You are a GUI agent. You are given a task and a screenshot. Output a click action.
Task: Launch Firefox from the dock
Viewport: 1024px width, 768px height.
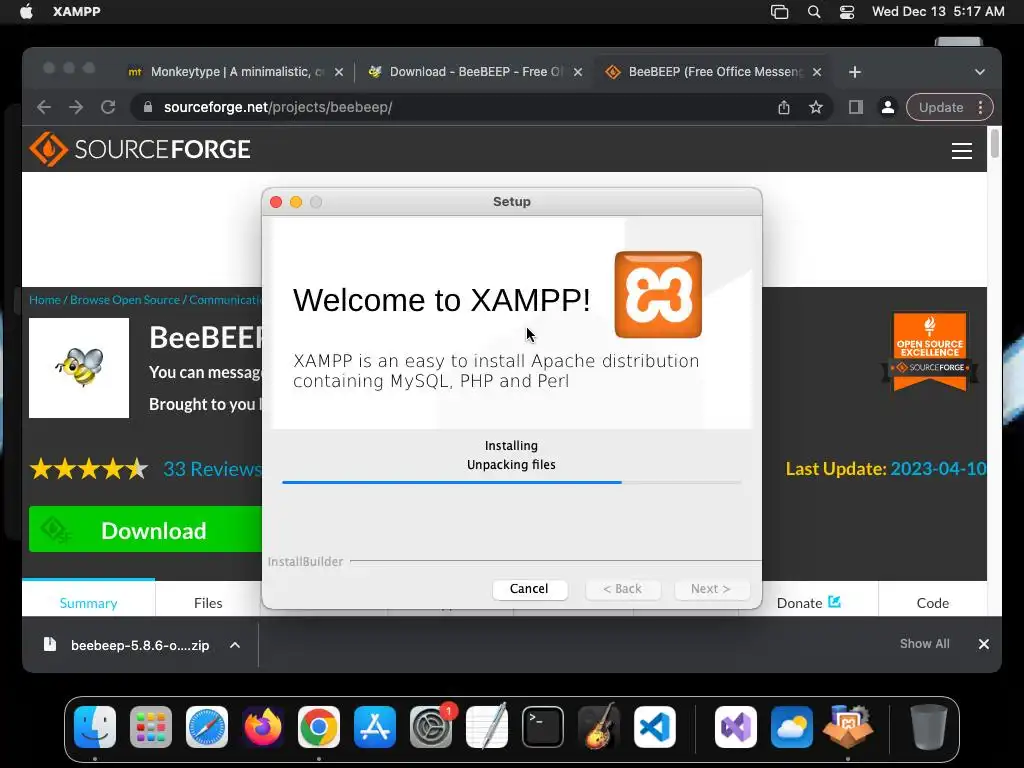(263, 727)
